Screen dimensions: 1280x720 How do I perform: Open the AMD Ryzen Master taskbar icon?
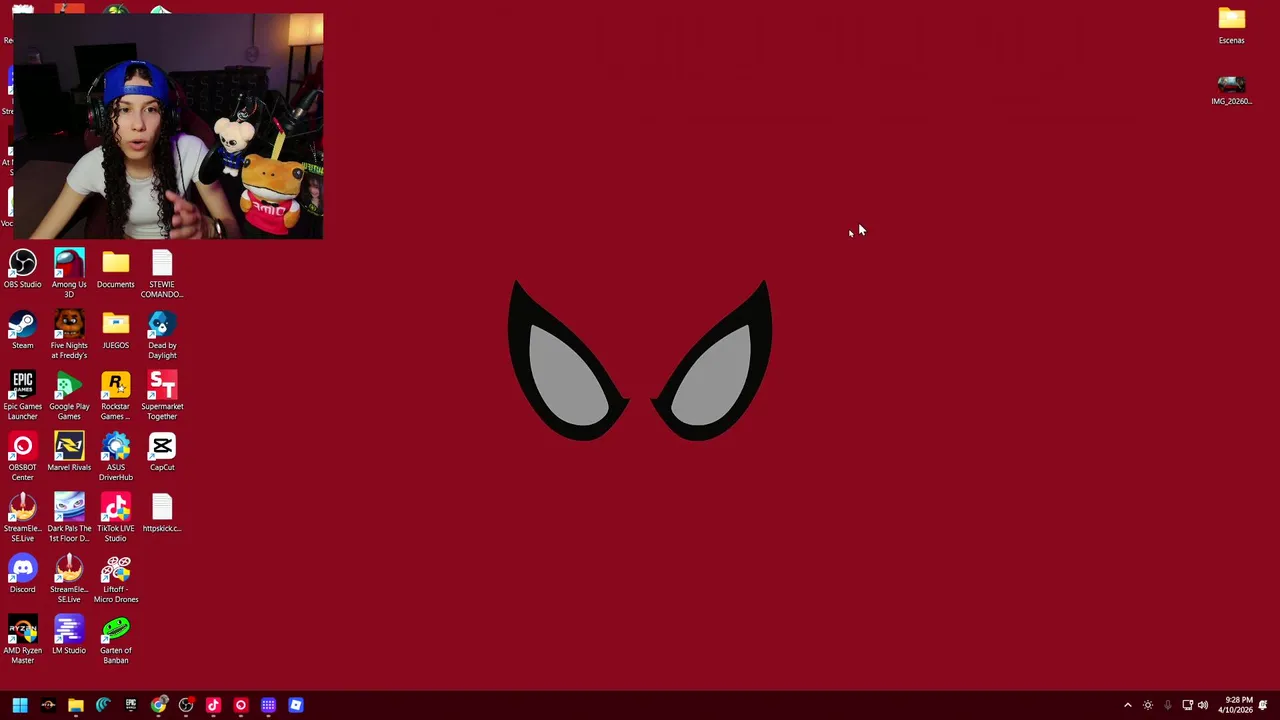tap(48, 705)
